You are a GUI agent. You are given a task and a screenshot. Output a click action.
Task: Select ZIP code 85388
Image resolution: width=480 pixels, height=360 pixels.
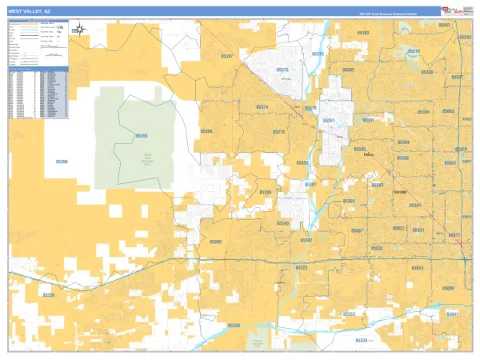206,131
